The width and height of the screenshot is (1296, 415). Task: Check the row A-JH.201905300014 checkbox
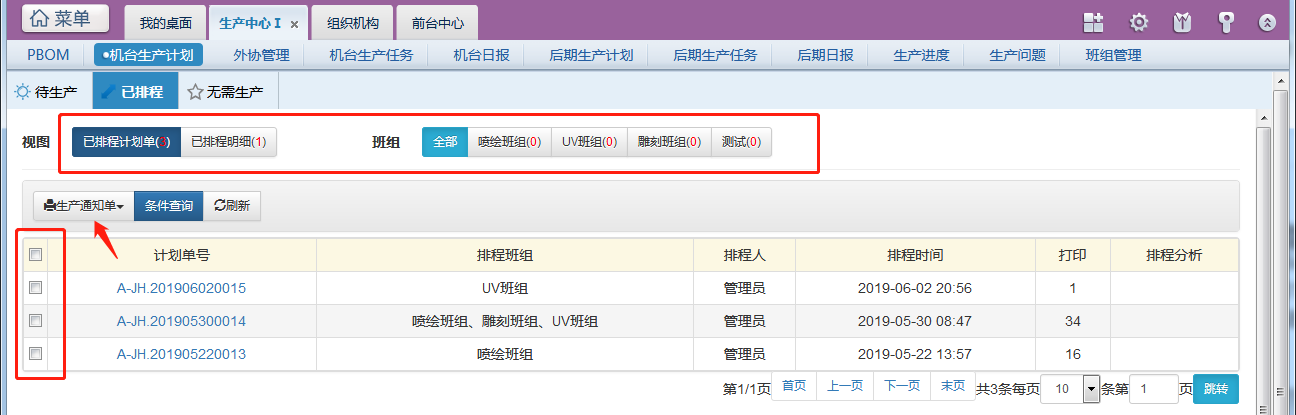tap(35, 321)
